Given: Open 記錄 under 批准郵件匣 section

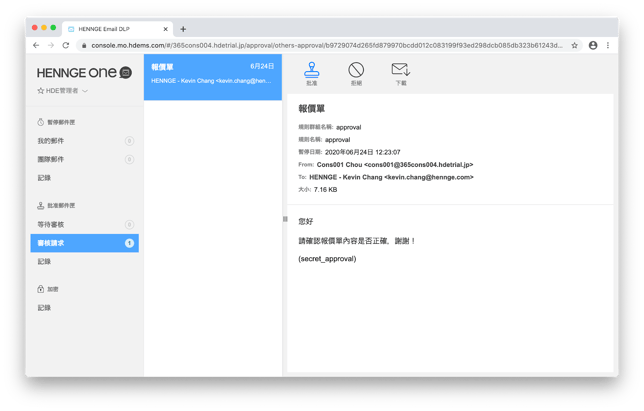Looking at the screenshot, I should coord(85,262).
